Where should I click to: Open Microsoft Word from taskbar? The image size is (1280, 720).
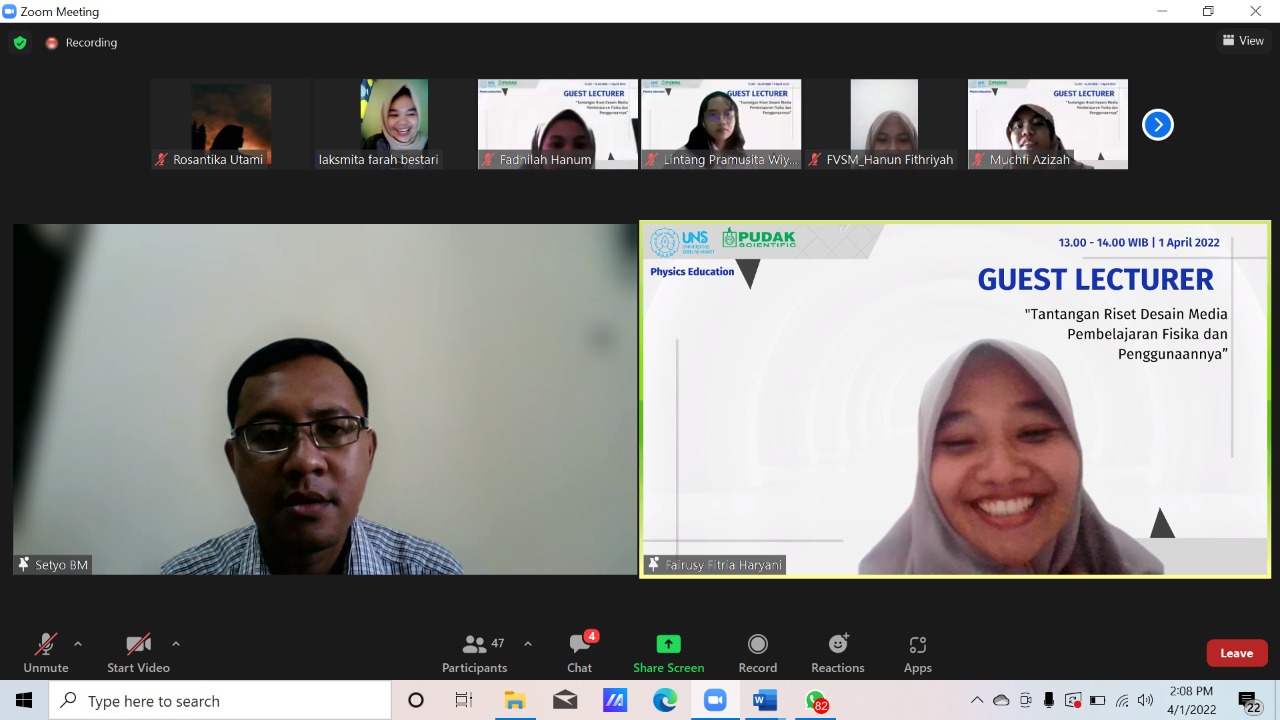[x=765, y=700]
